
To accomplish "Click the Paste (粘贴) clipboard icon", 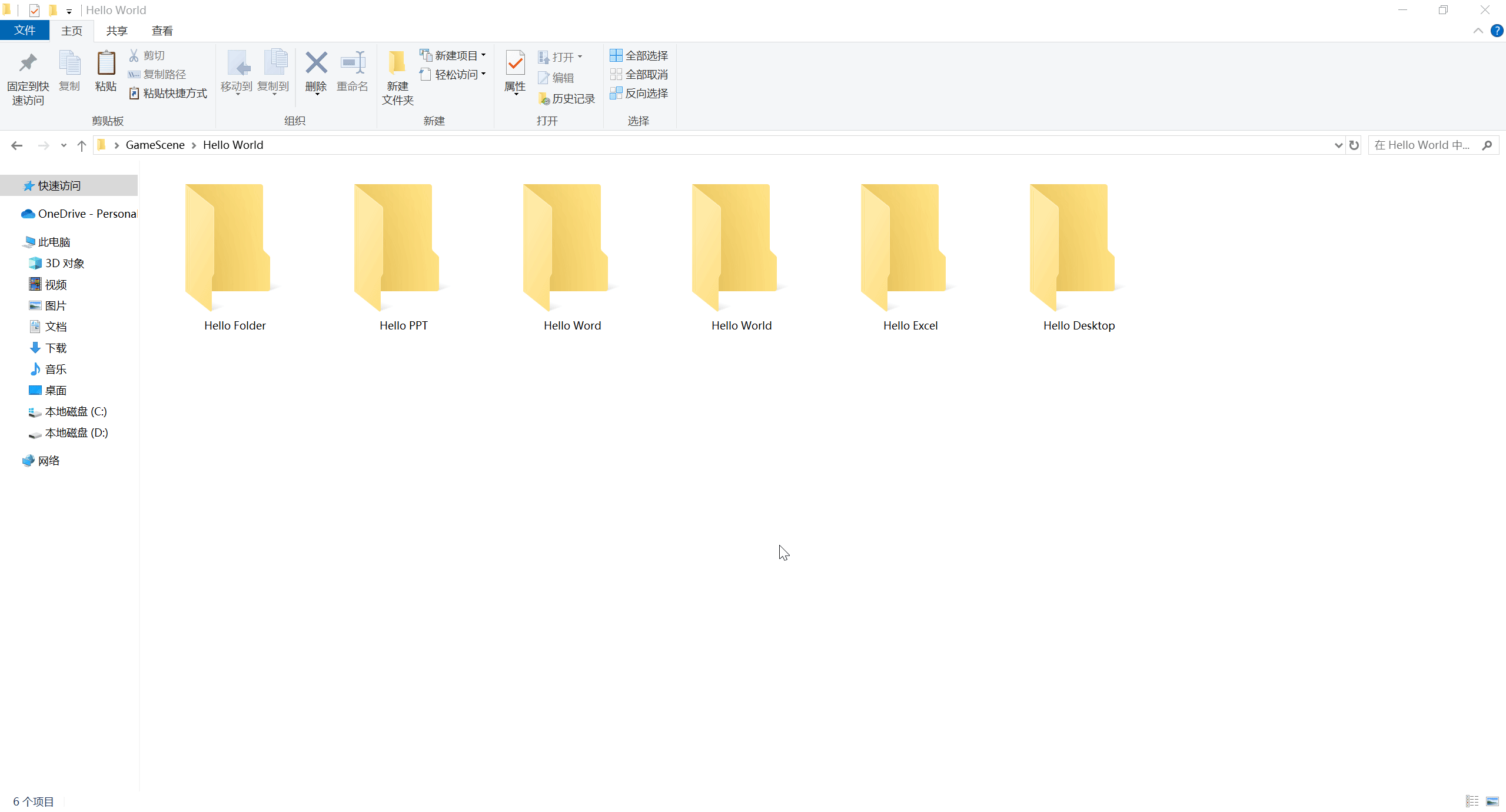I will click(106, 64).
